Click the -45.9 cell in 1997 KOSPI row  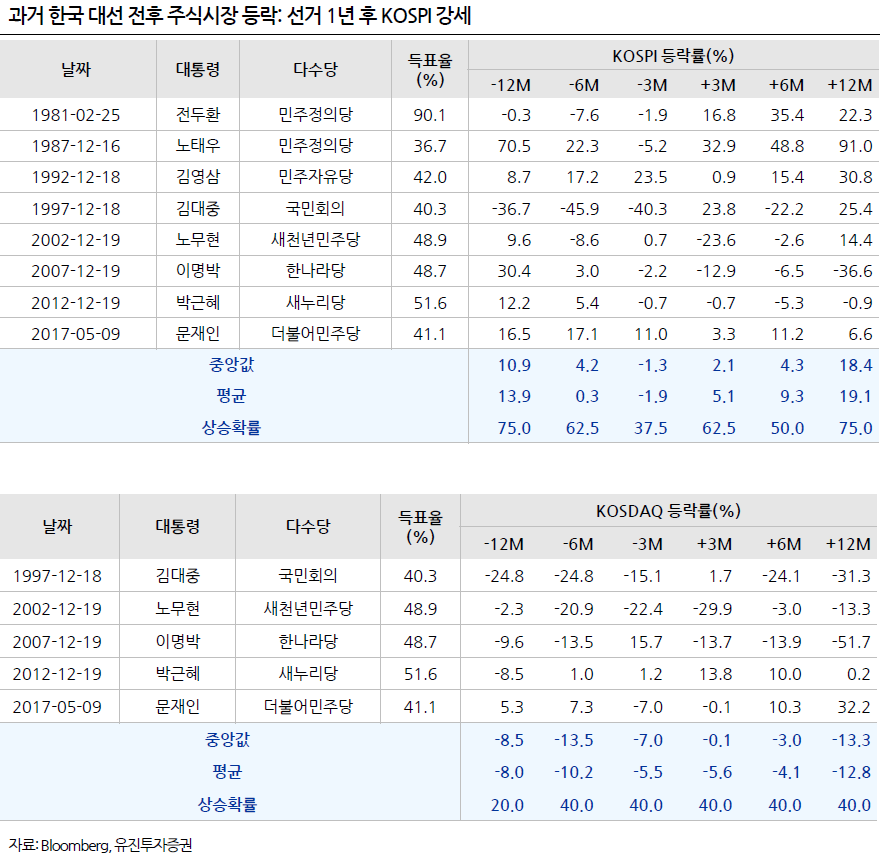[x=579, y=209]
